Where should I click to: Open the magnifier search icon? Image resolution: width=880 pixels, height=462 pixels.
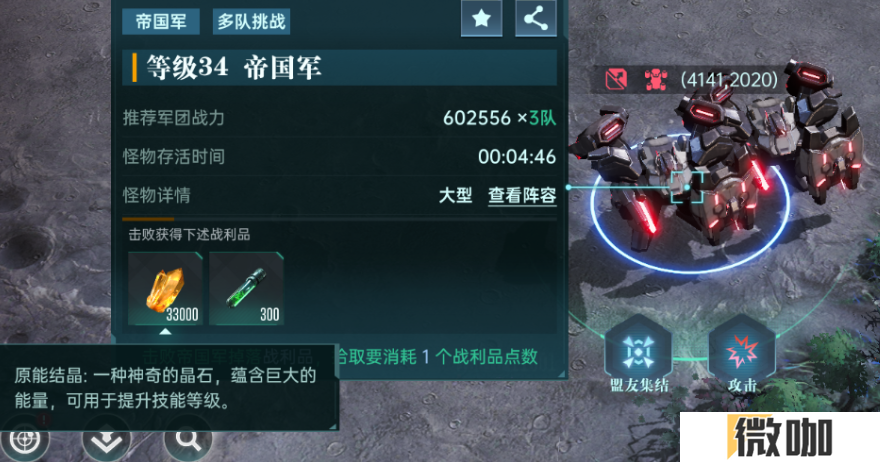188,441
